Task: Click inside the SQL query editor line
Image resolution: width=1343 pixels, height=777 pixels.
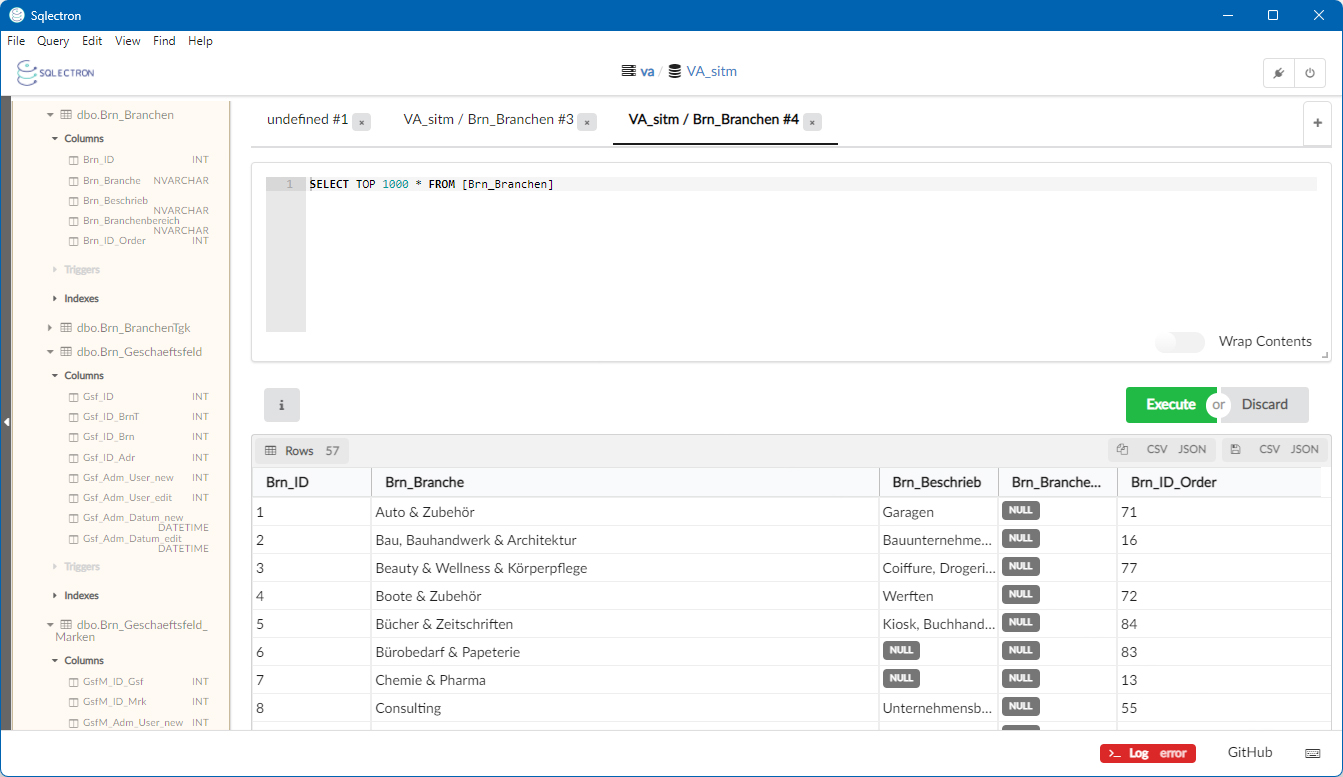Action: (x=812, y=185)
